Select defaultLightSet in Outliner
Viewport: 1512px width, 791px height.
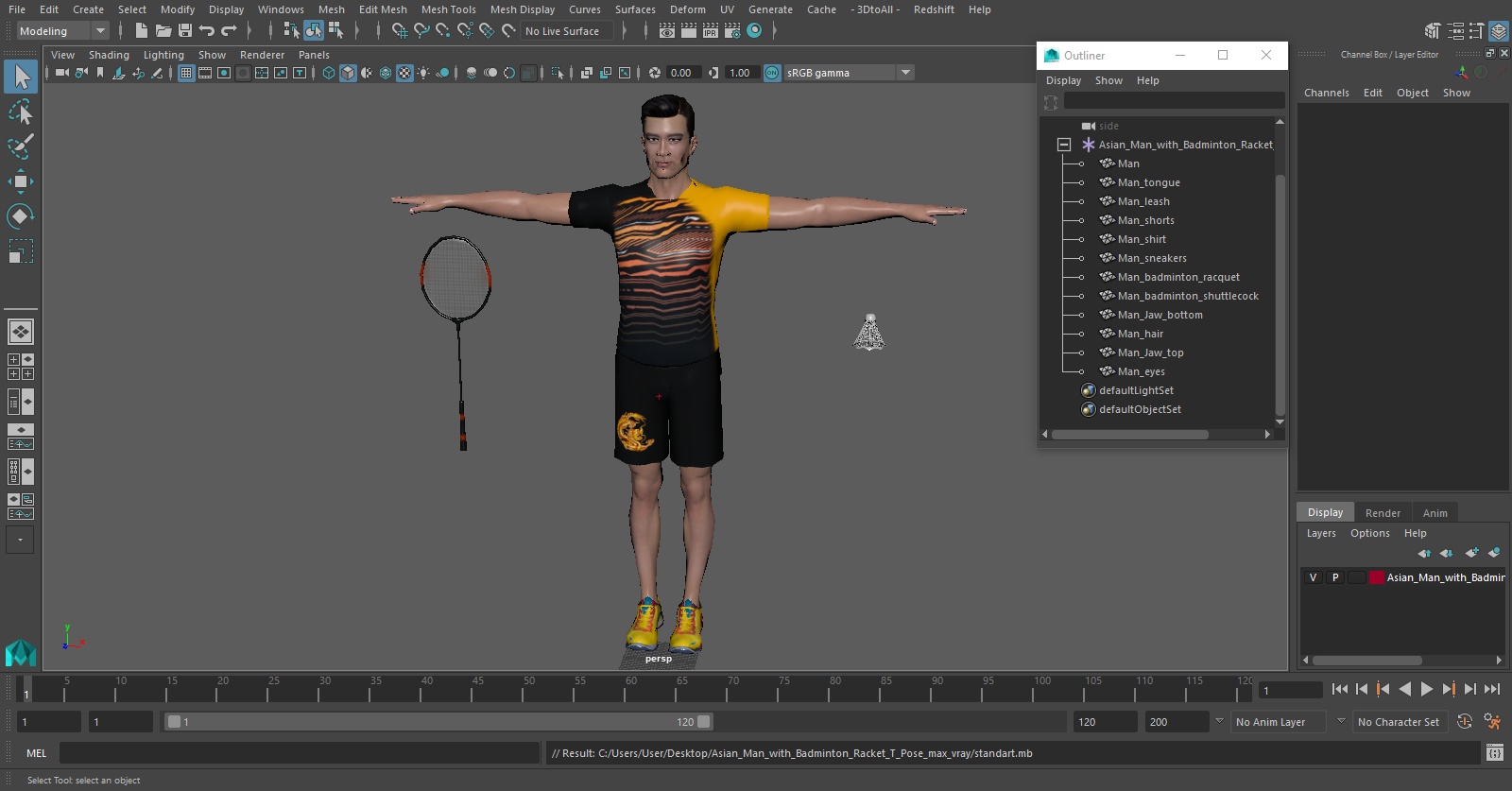1136,390
